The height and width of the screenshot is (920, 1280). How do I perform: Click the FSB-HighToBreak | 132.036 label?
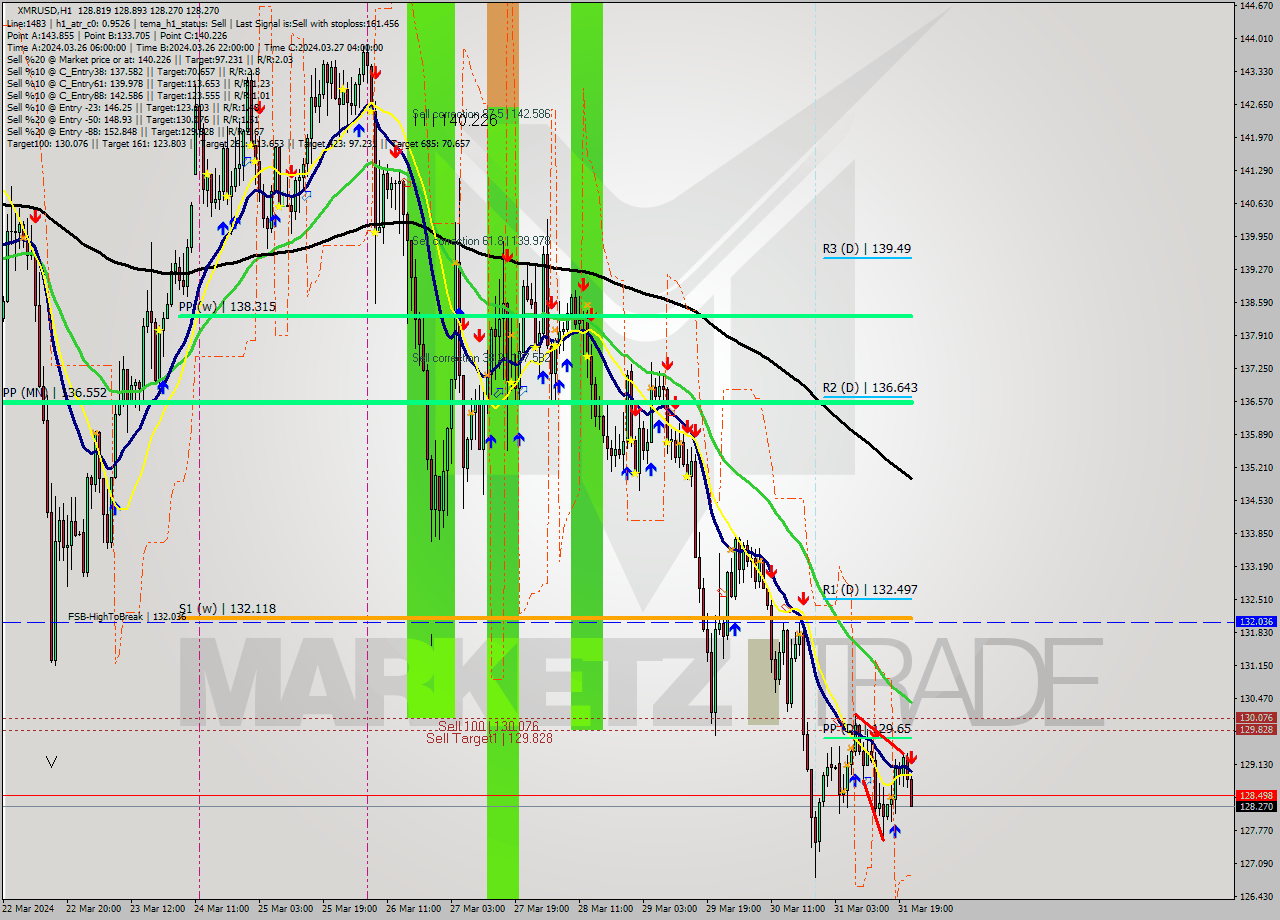click(x=127, y=617)
